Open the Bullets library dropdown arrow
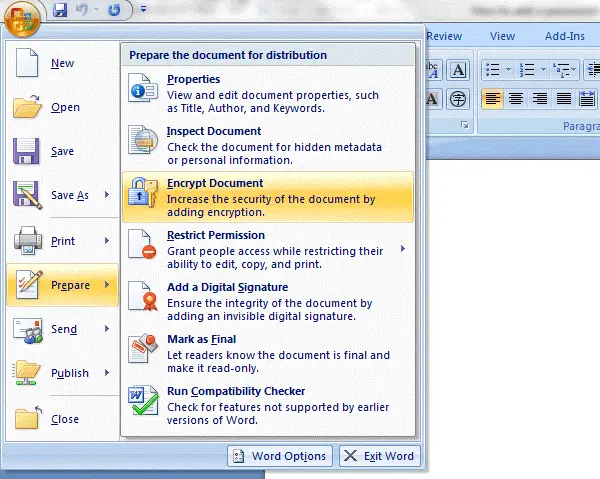Viewport: 600px width, 479px height. click(508, 70)
